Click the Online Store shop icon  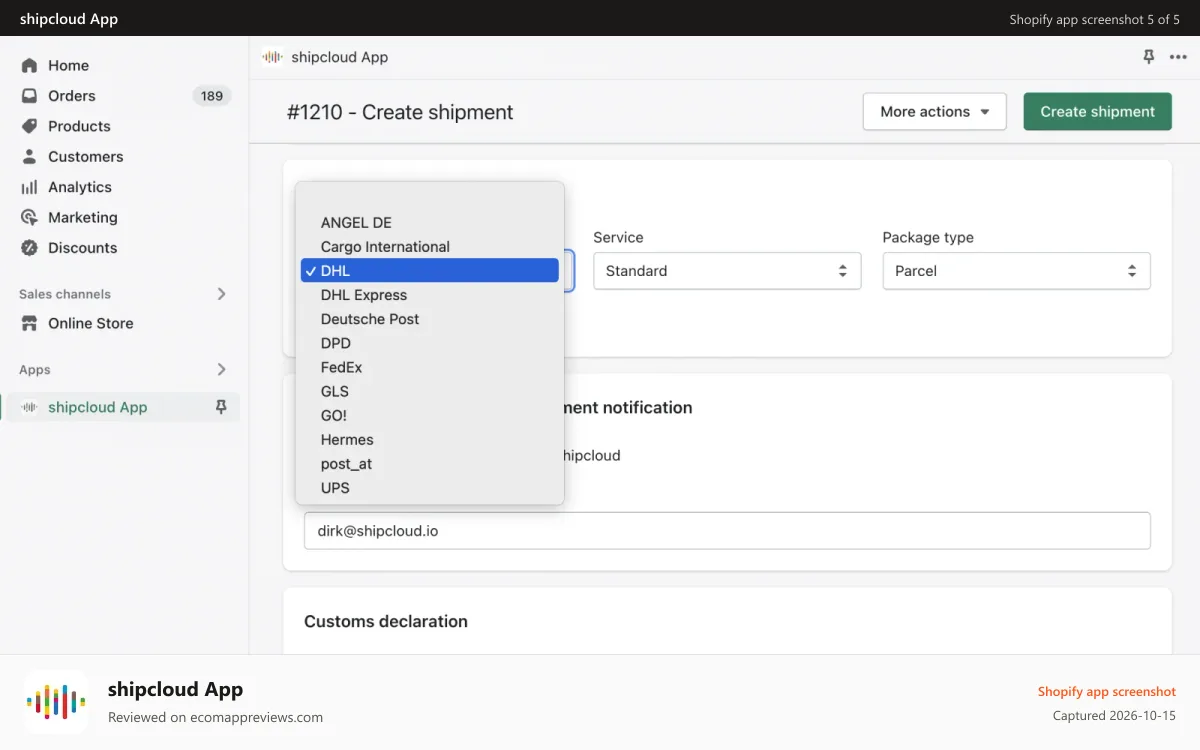[x=29, y=323]
